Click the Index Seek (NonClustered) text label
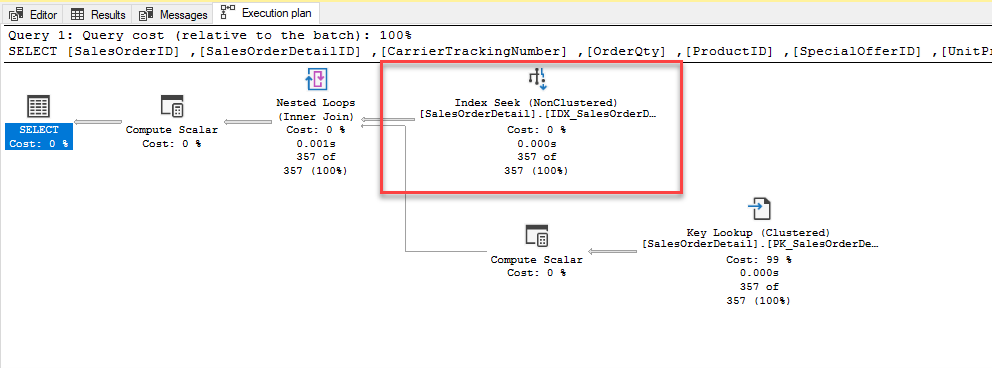Viewport: 992px width, 368px height. tap(537, 102)
